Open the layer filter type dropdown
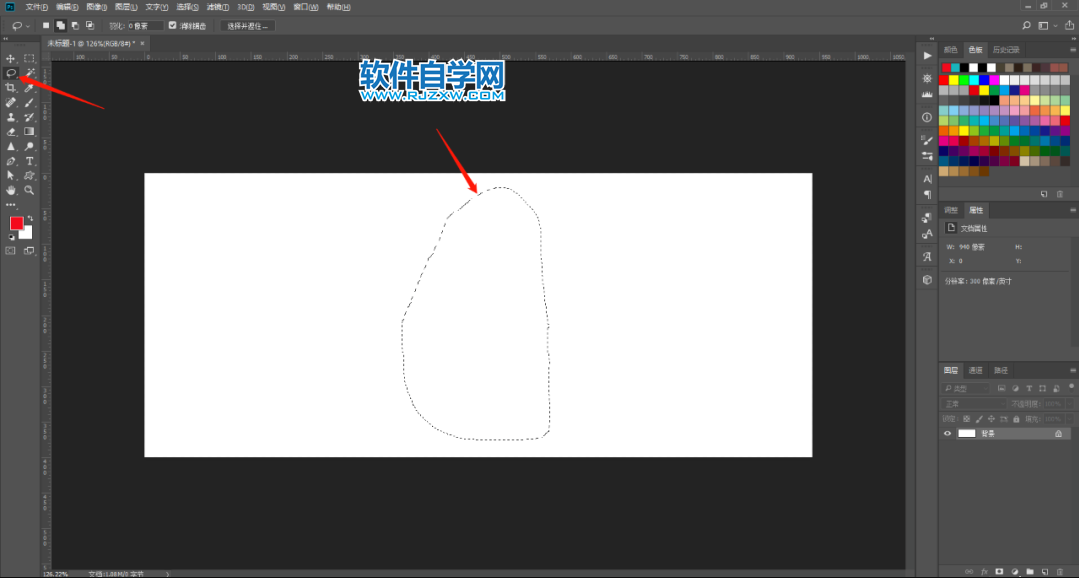1079x578 pixels. click(x=967, y=389)
